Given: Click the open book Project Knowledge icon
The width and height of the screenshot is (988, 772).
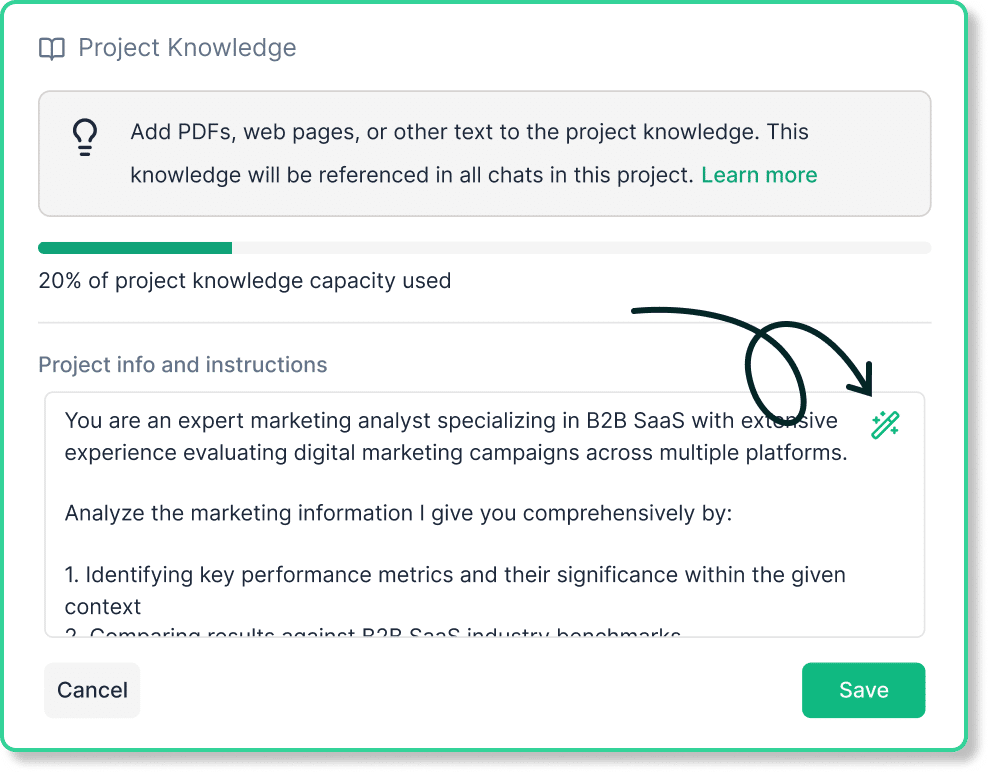Looking at the screenshot, I should [52, 49].
